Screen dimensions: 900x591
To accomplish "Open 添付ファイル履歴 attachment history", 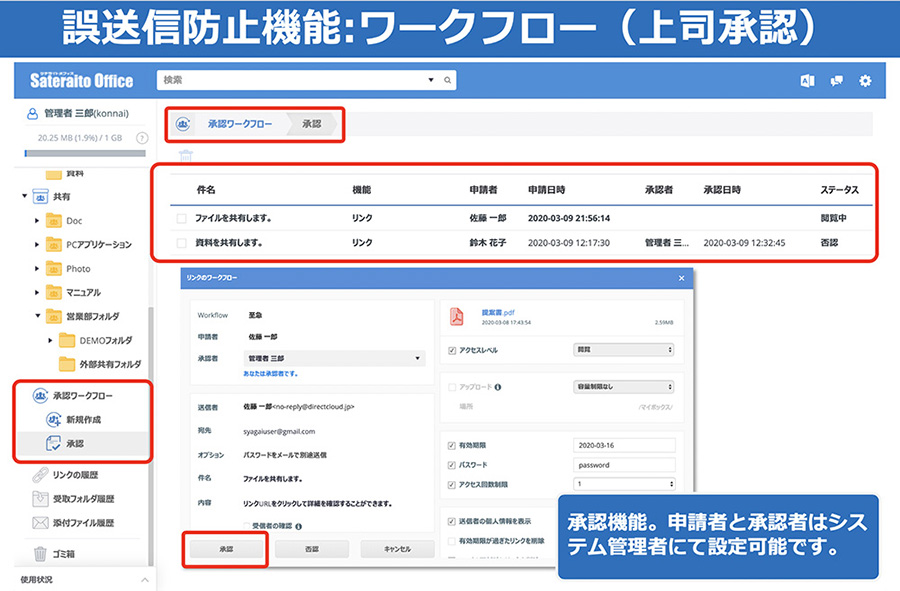I will 83,523.
